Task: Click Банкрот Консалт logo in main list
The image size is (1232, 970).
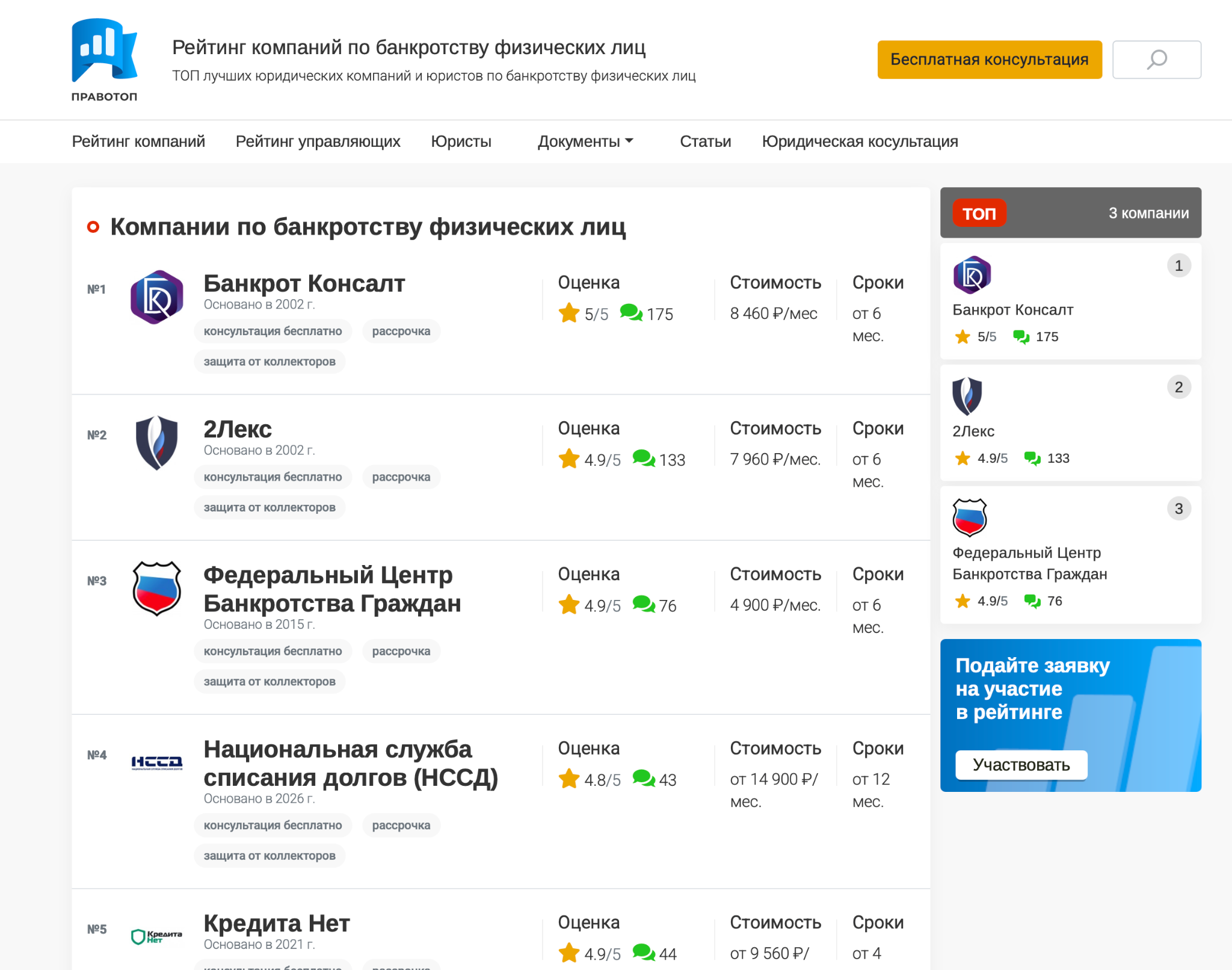Action: coord(157,297)
